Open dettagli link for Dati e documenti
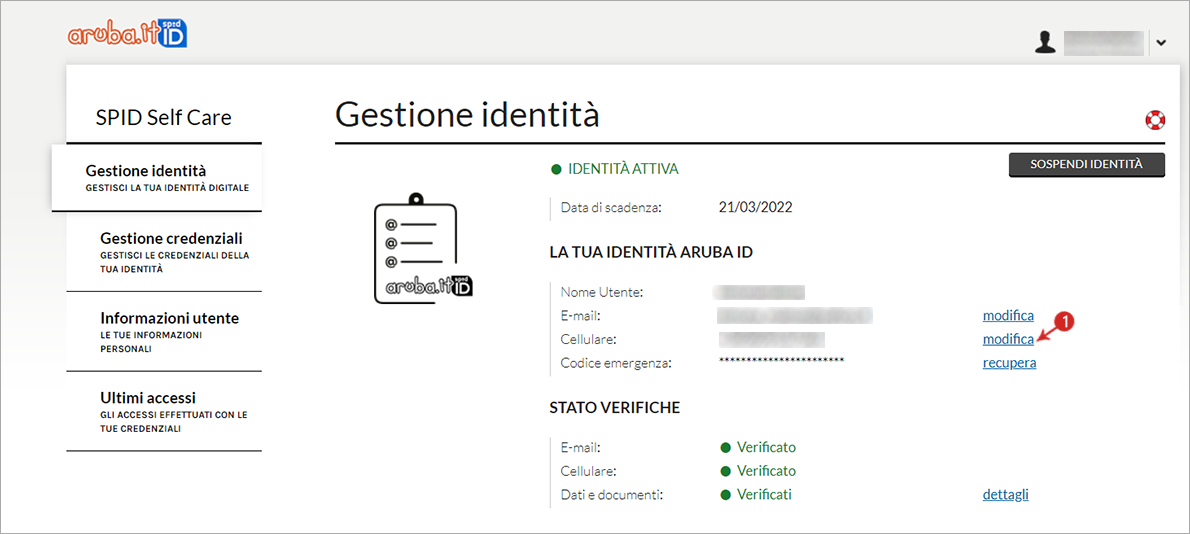 tap(1006, 495)
